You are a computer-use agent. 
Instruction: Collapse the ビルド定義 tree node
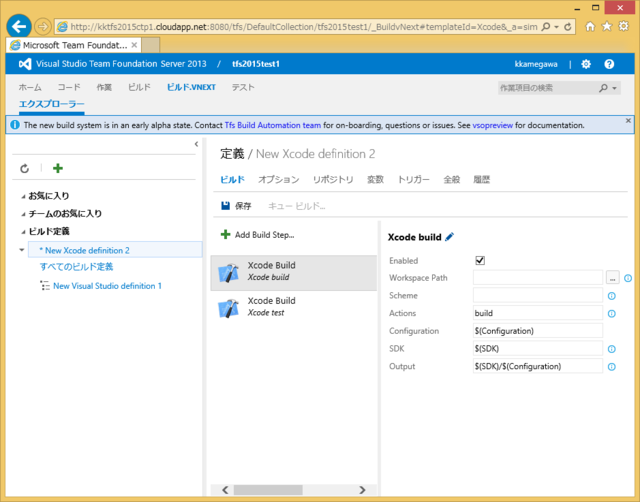coord(23,232)
